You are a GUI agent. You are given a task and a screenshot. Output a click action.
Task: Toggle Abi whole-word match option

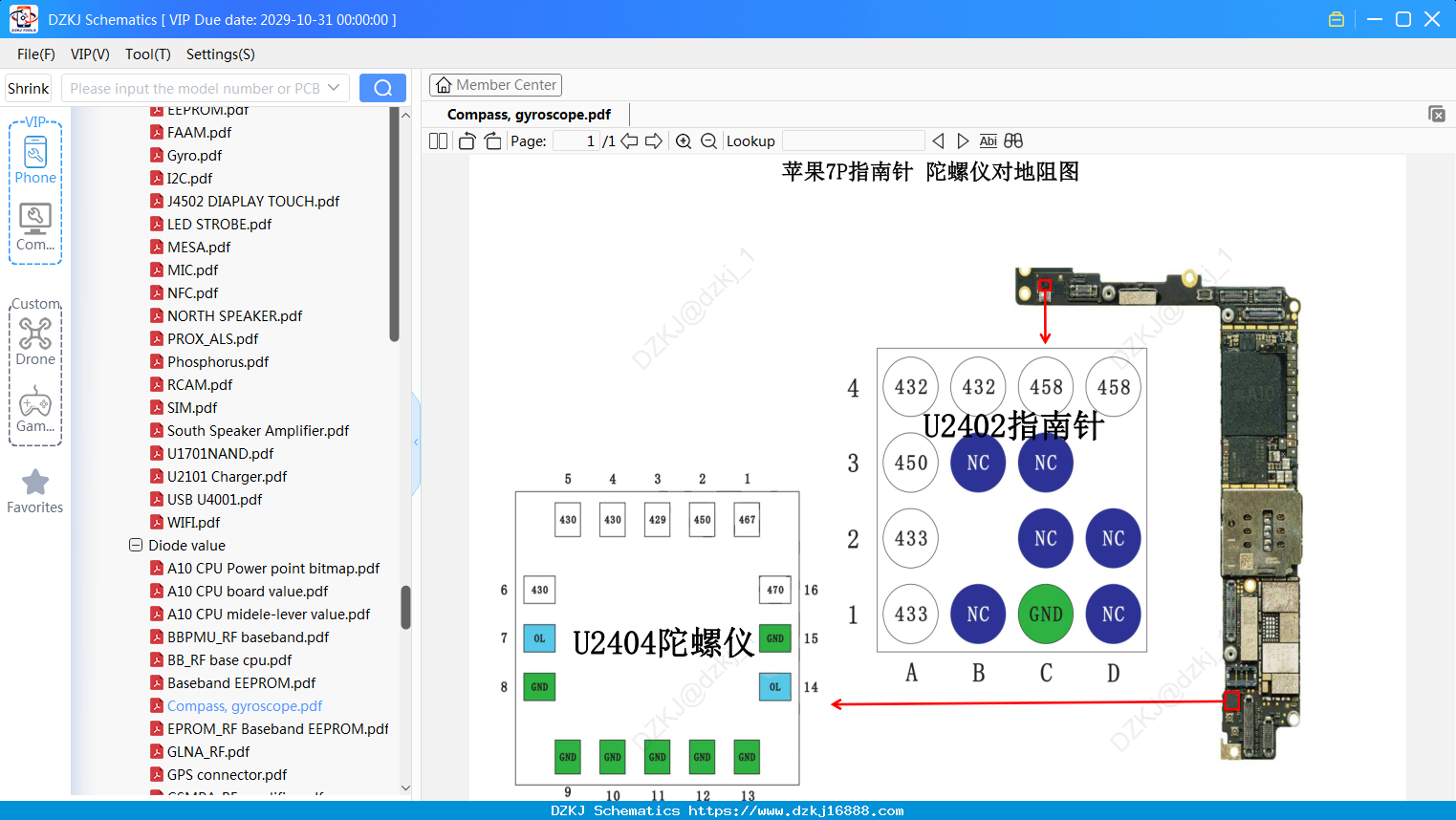point(989,140)
